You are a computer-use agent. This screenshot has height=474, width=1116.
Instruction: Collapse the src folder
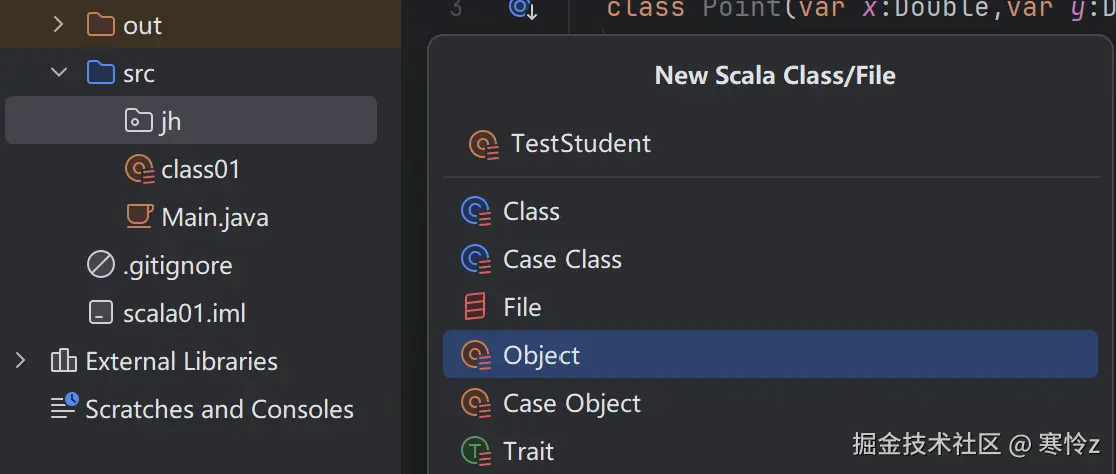[59, 73]
